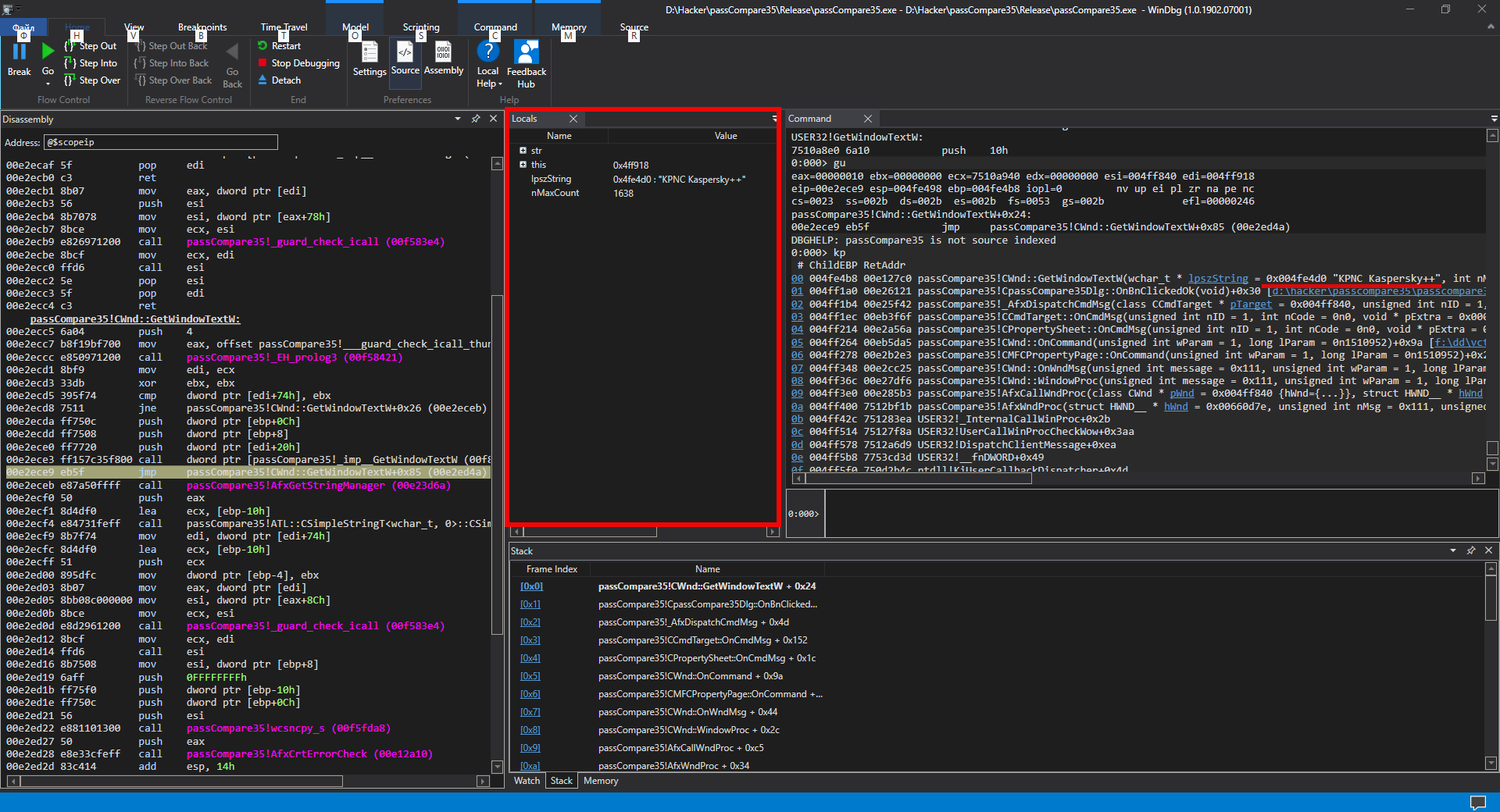Pin the Disassembly panel
Screen dimensions: 1500x812
[476, 119]
